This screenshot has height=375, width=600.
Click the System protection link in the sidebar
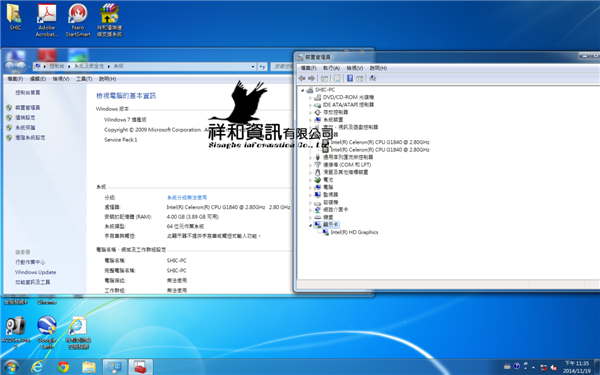[x=25, y=128]
